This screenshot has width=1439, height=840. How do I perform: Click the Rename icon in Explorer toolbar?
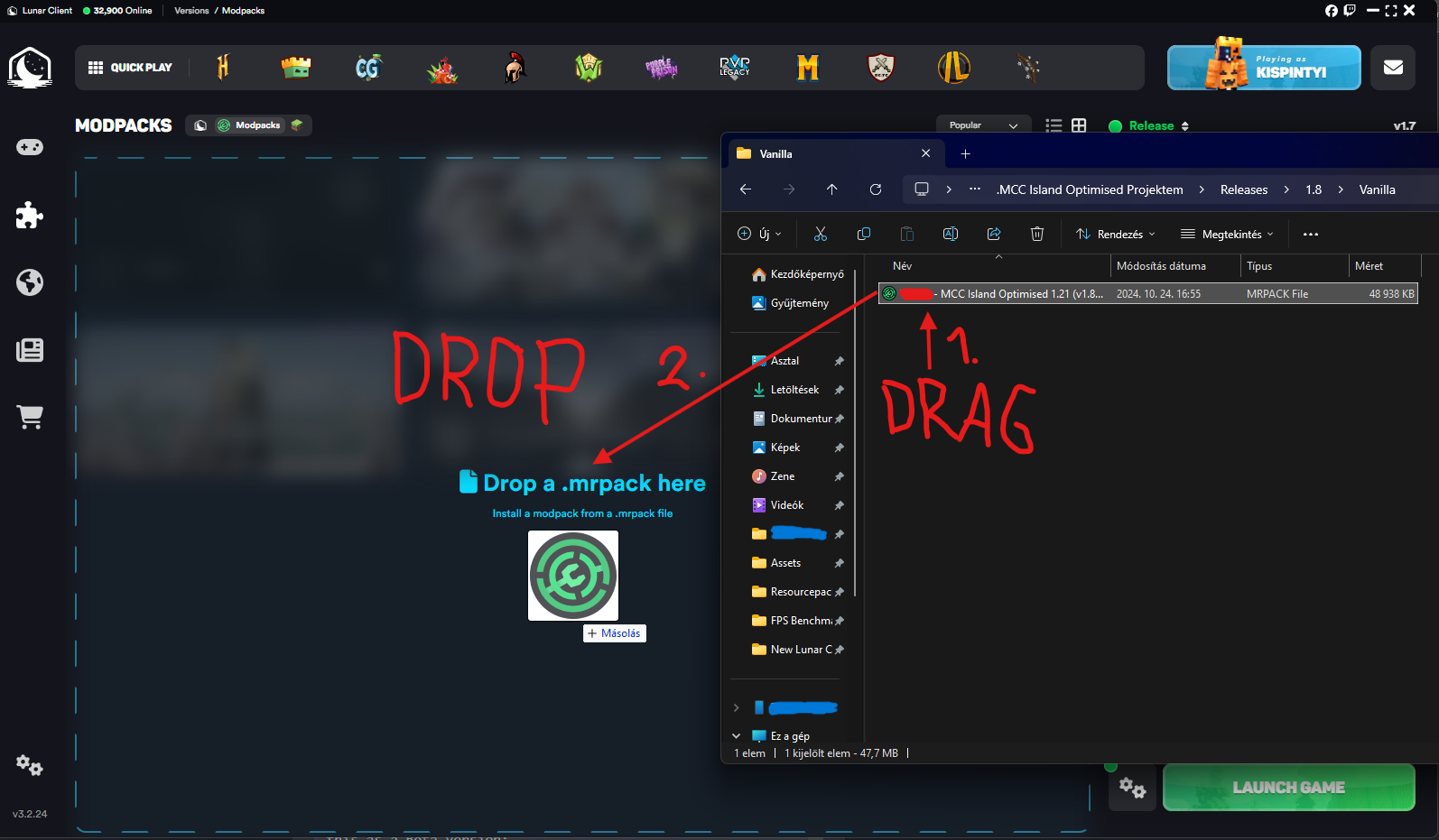[x=951, y=234]
